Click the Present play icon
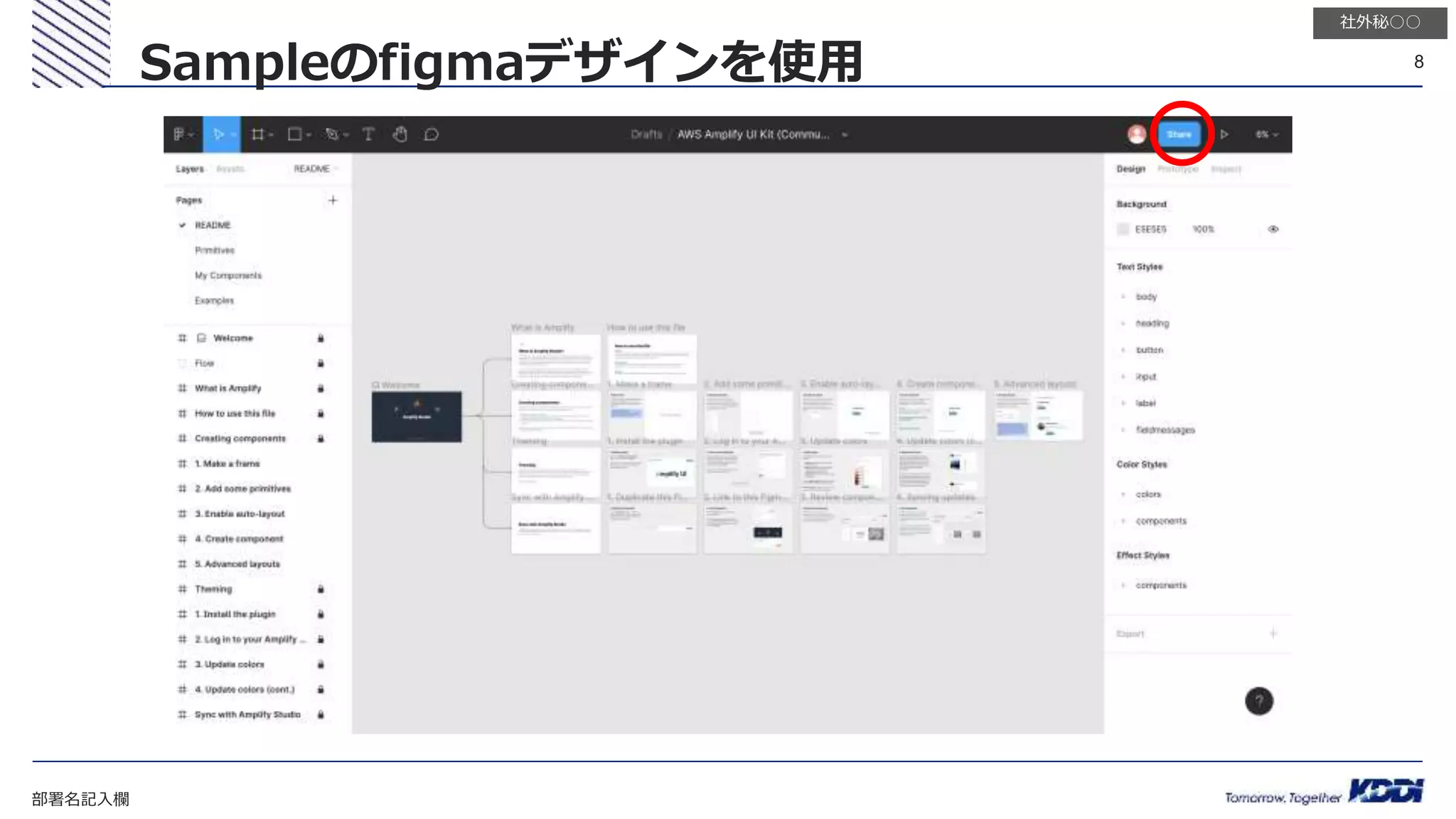The width and height of the screenshot is (1456, 819). click(x=1224, y=134)
